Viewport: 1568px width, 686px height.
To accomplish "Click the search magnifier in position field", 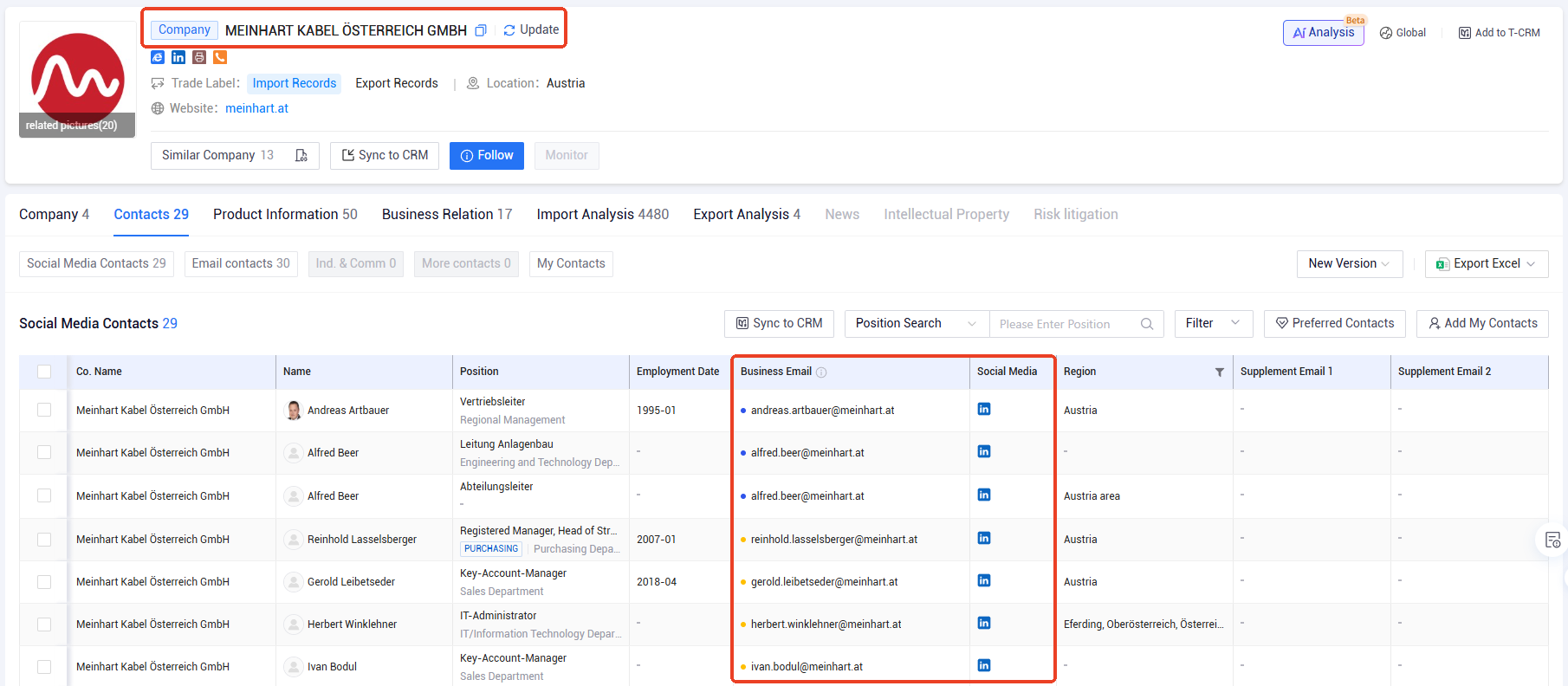I will tap(1147, 324).
